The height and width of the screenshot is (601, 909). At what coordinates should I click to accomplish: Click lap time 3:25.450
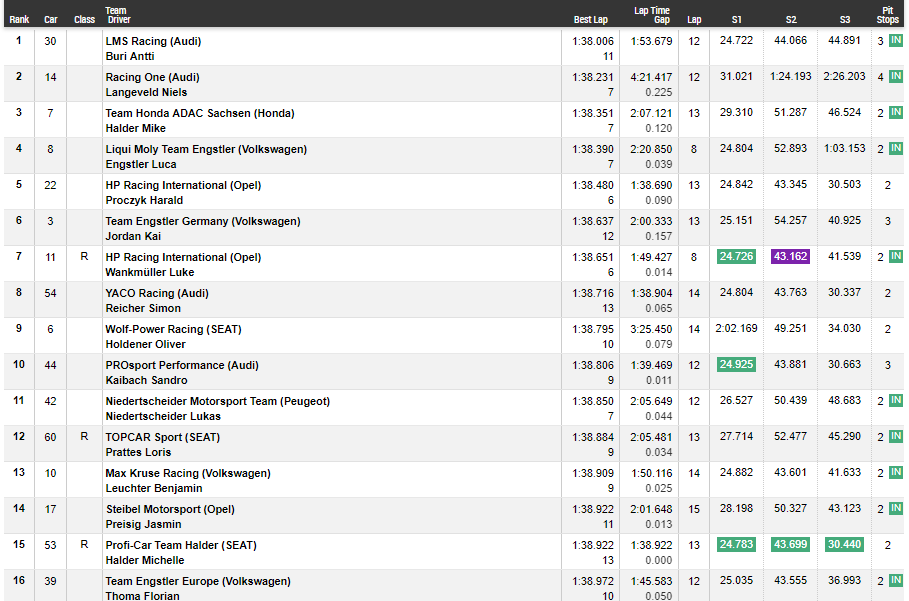point(652,329)
